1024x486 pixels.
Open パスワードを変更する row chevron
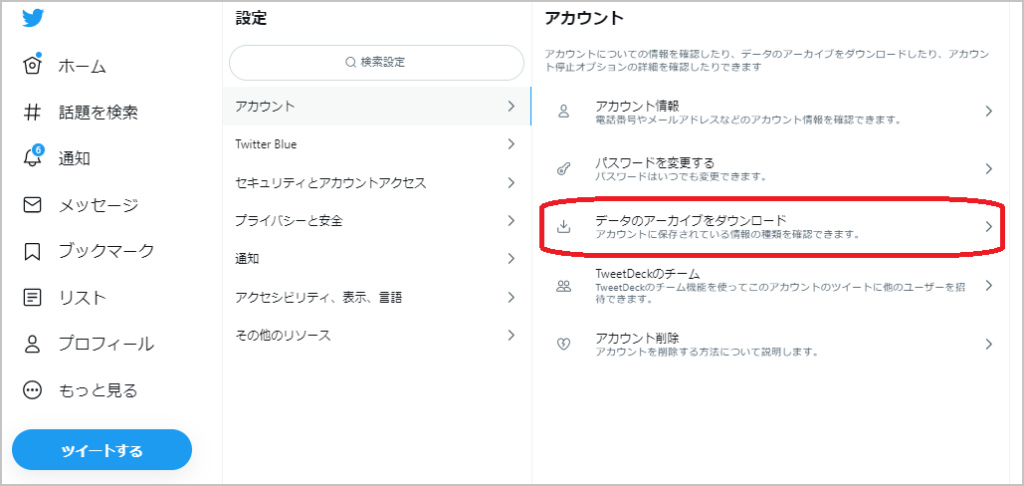pyautogui.click(x=989, y=169)
